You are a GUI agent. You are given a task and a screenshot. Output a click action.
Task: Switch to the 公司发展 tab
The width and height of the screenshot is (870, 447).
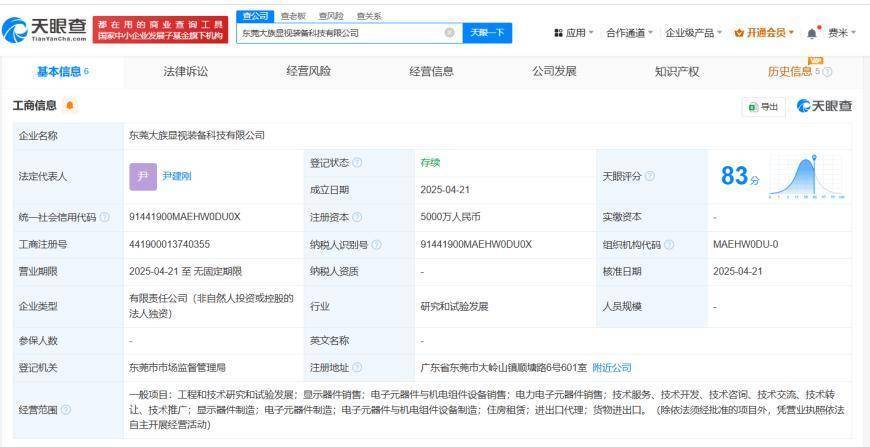click(x=554, y=72)
